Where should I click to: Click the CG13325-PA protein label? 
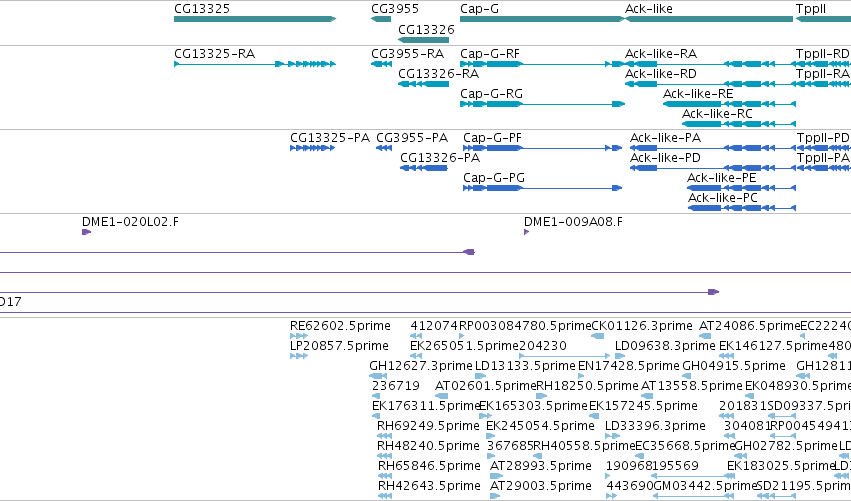330,138
